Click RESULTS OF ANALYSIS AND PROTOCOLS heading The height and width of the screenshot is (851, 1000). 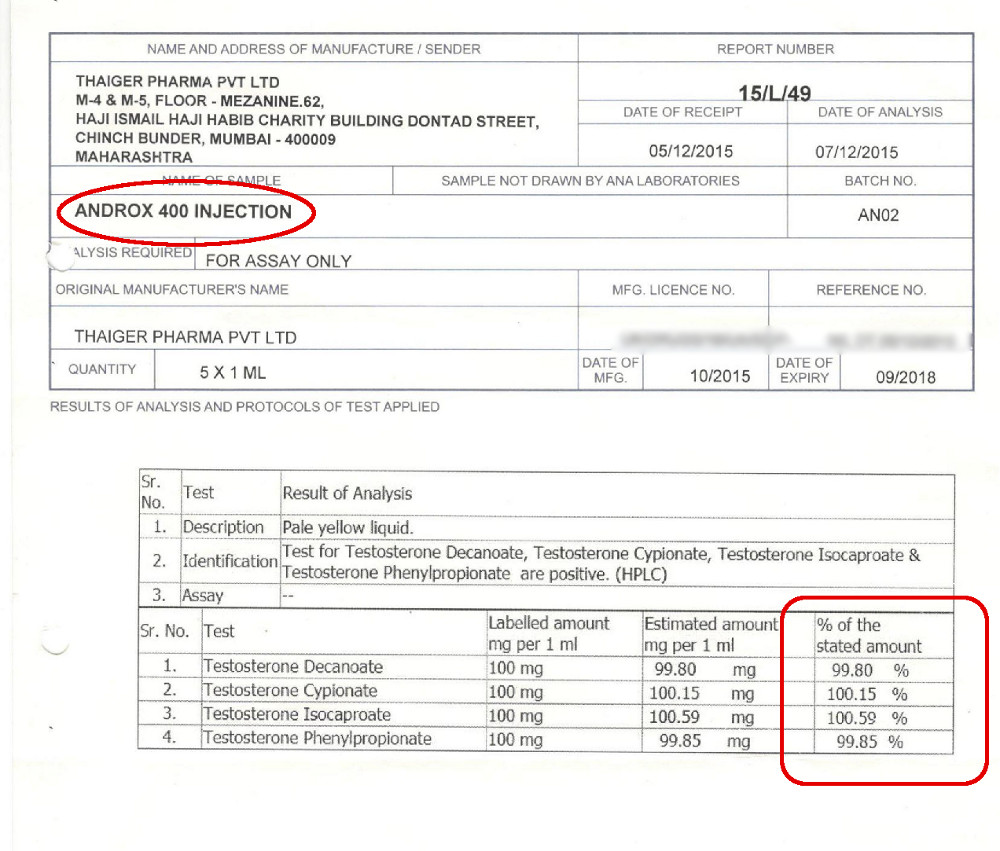pyautogui.click(x=245, y=407)
